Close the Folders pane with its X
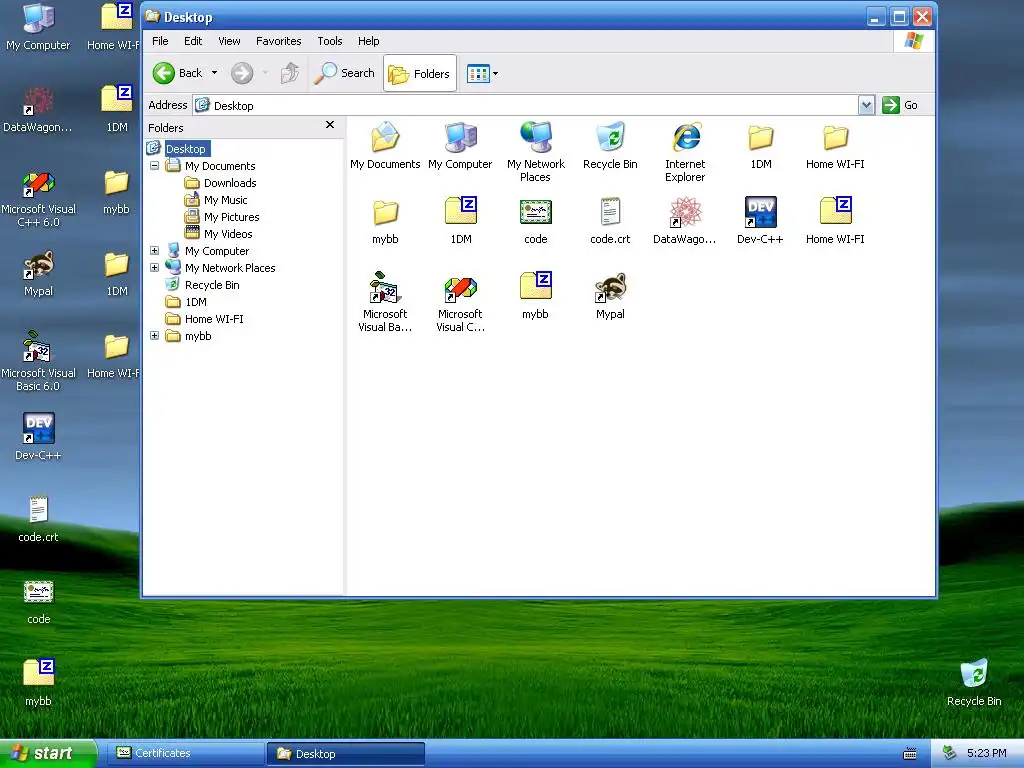The height and width of the screenshot is (768, 1024). click(x=330, y=125)
